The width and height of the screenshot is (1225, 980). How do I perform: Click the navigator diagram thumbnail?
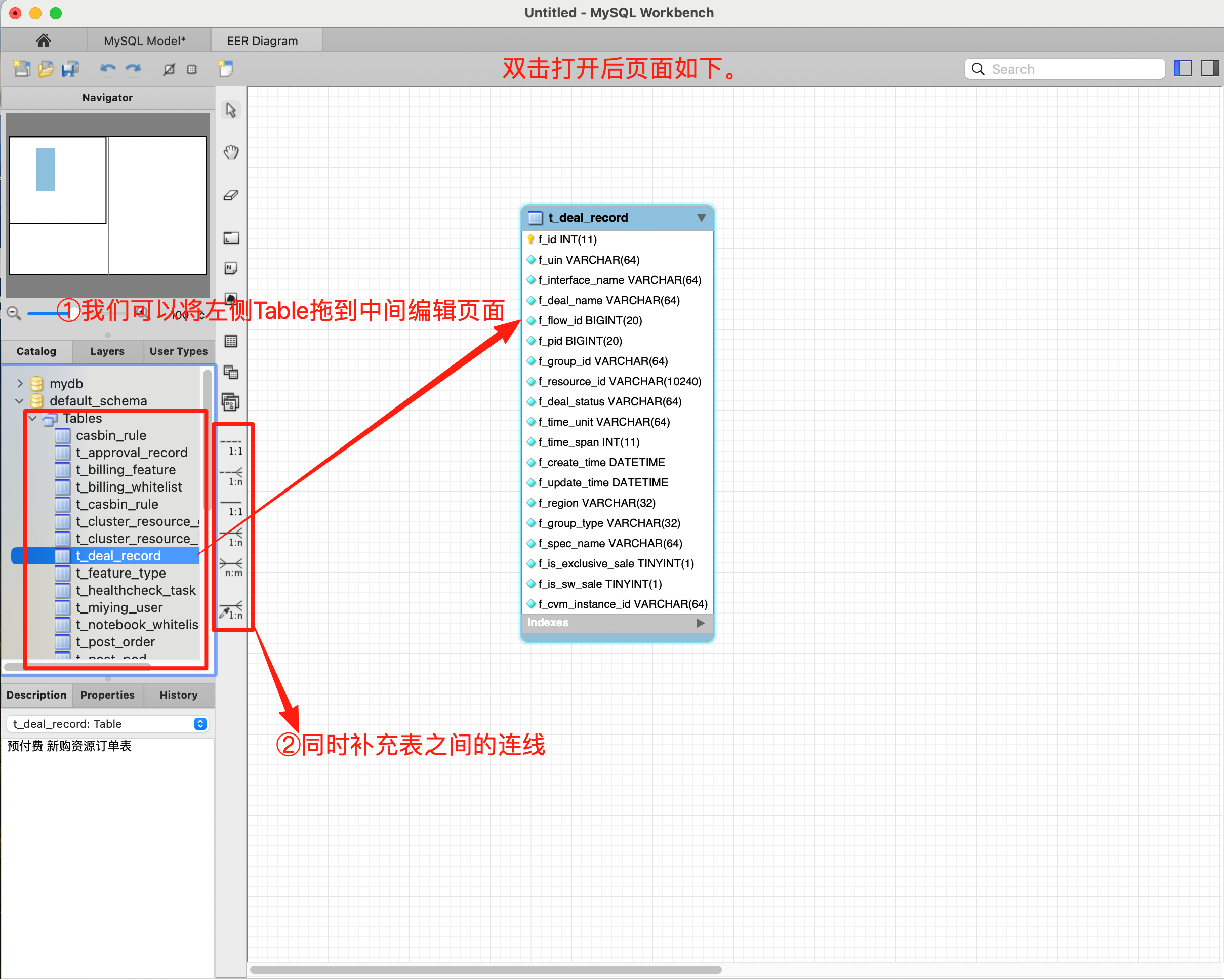pos(108,205)
